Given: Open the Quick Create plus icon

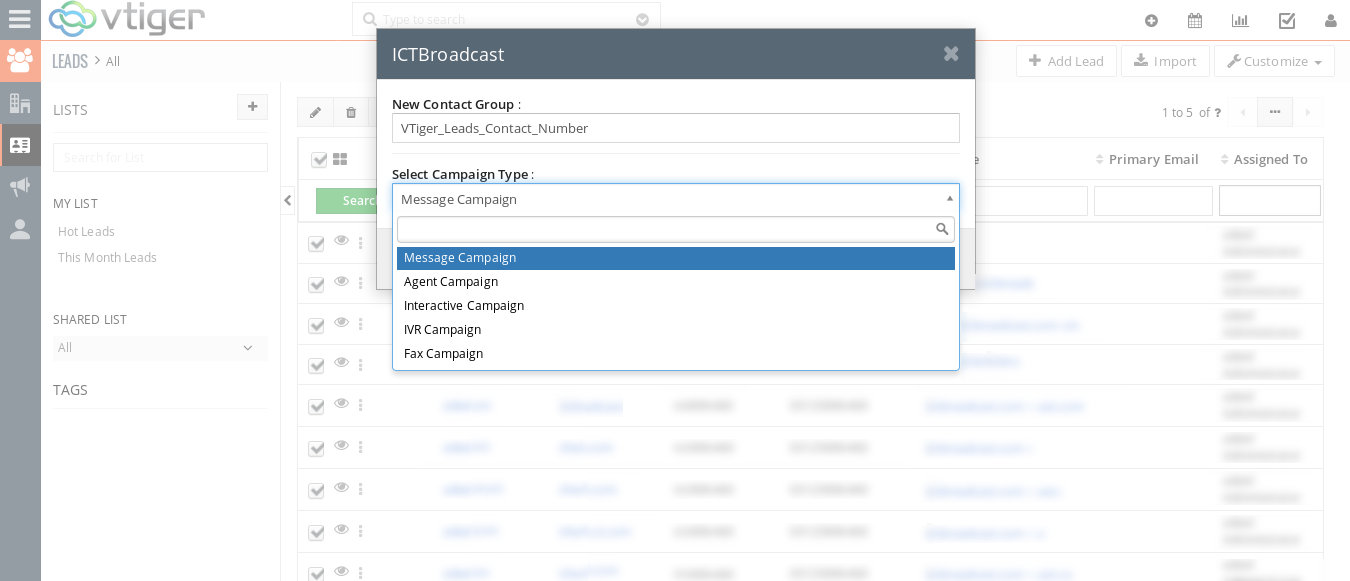Looking at the screenshot, I should point(1151,20).
